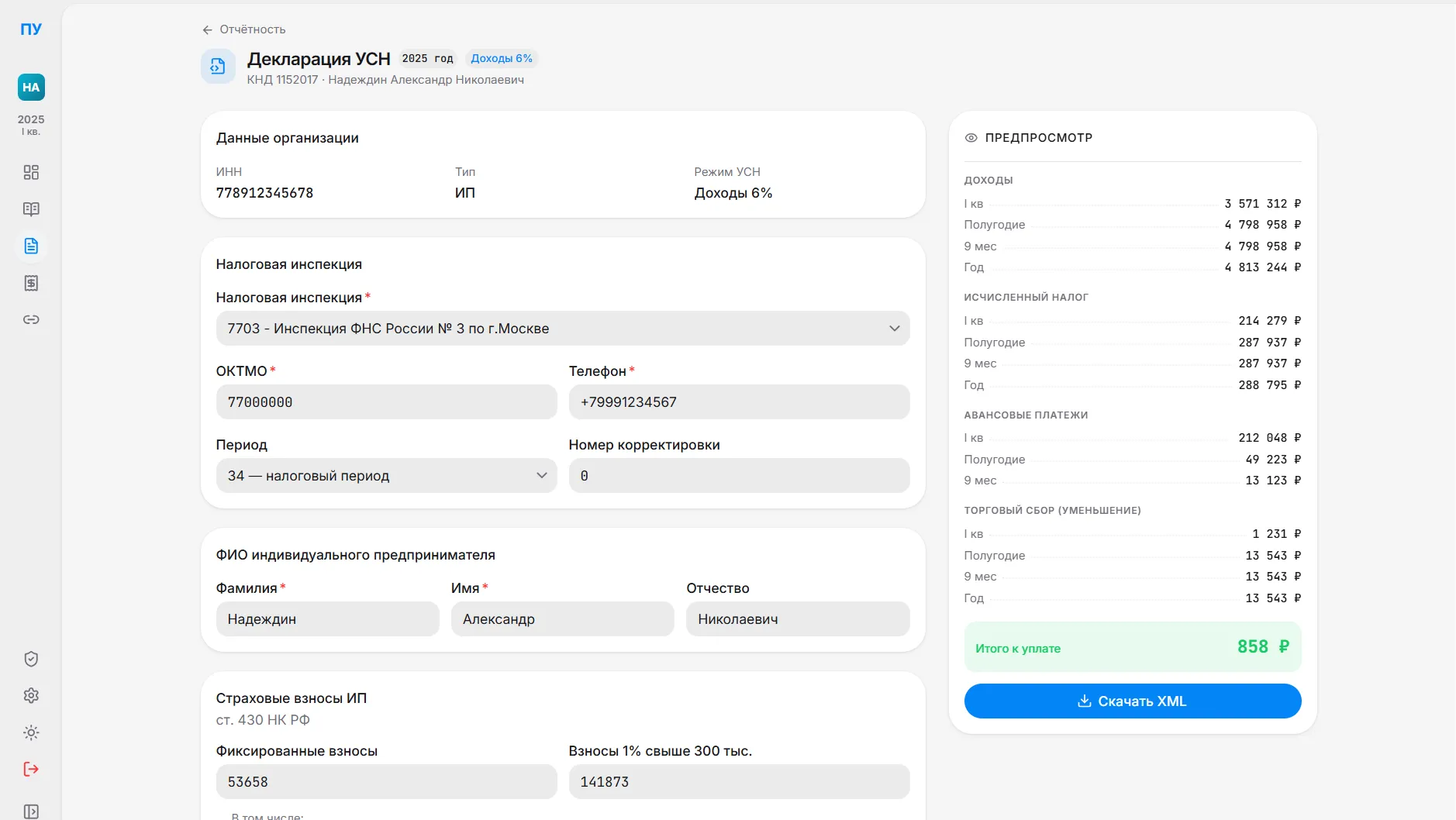The height and width of the screenshot is (820, 1456).
Task: Click the red logout icon
Action: (x=31, y=769)
